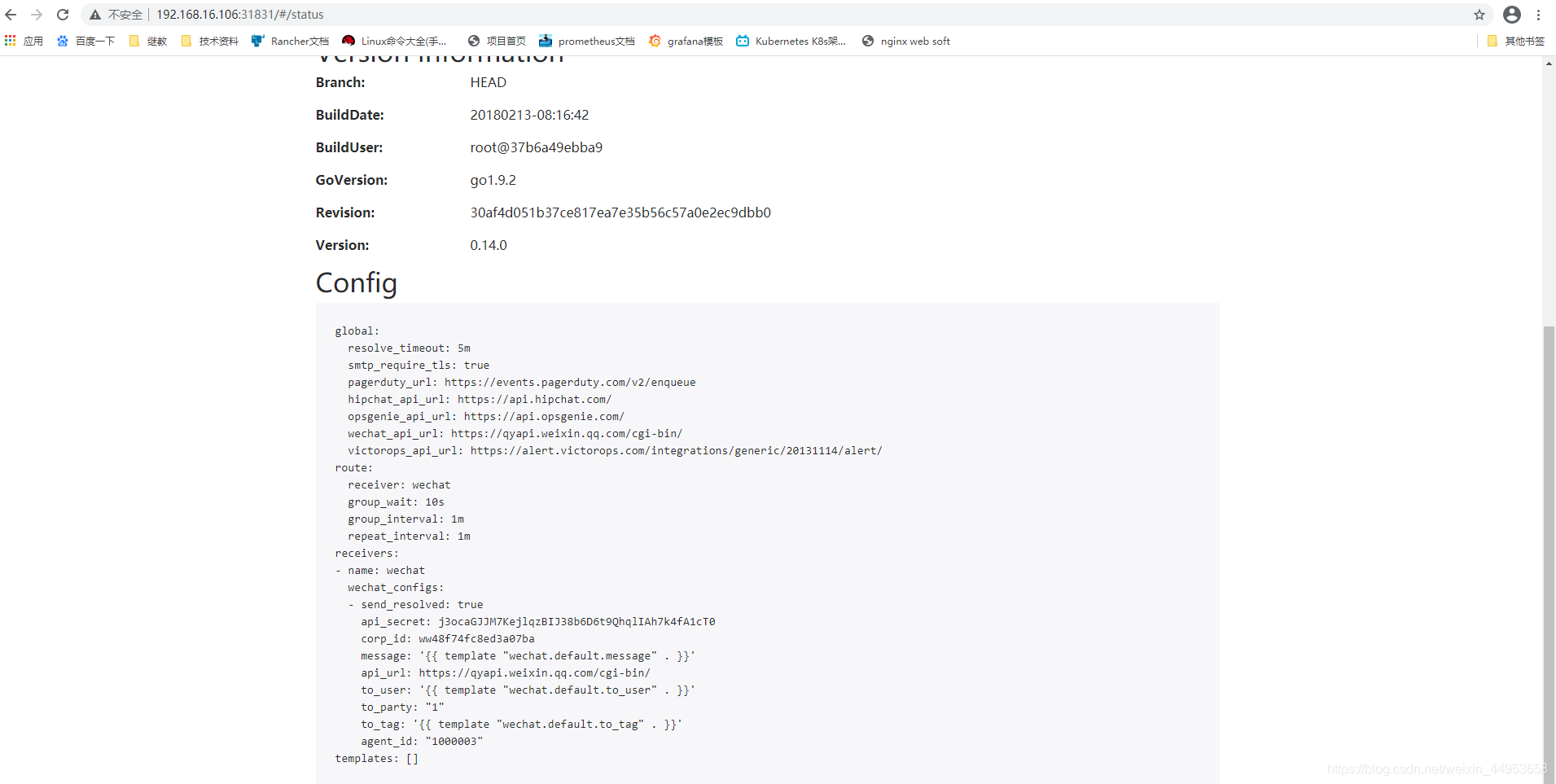This screenshot has height=784, width=1556.
Task: Click GoVersion value go1.9.2
Action: tap(493, 180)
